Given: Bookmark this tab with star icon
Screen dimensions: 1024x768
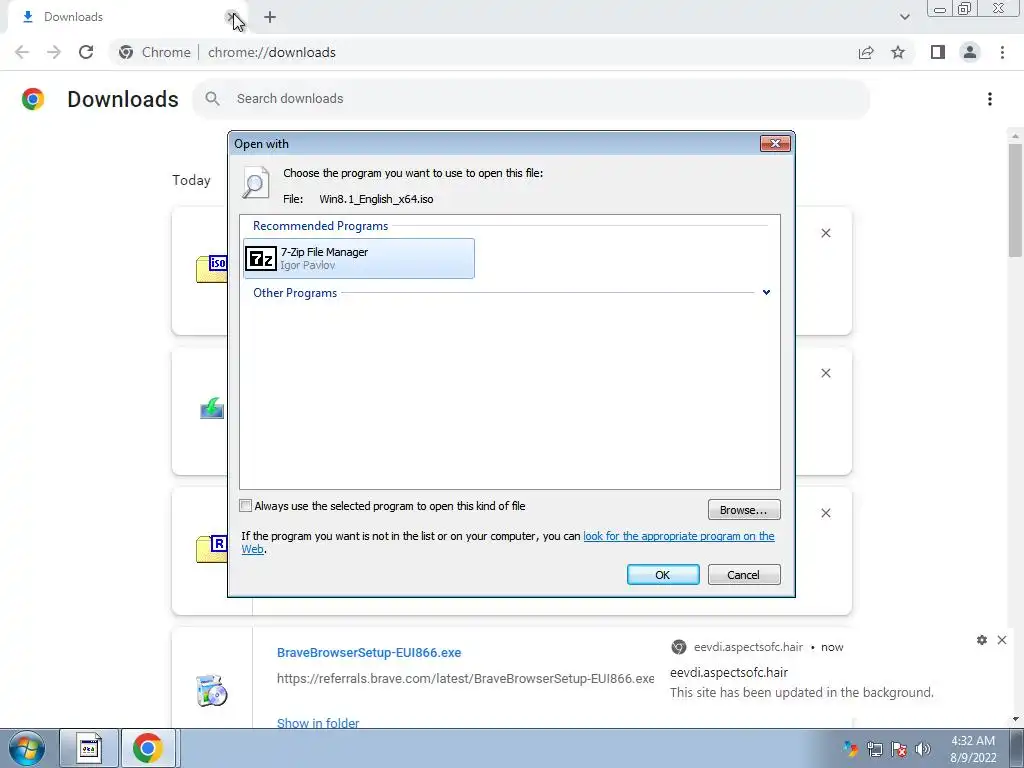Looking at the screenshot, I should tap(898, 52).
